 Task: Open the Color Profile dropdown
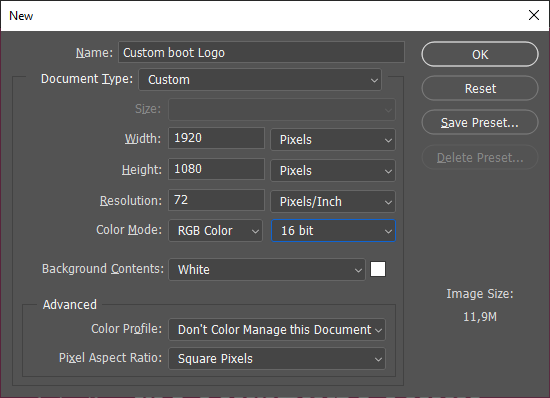[277, 330]
